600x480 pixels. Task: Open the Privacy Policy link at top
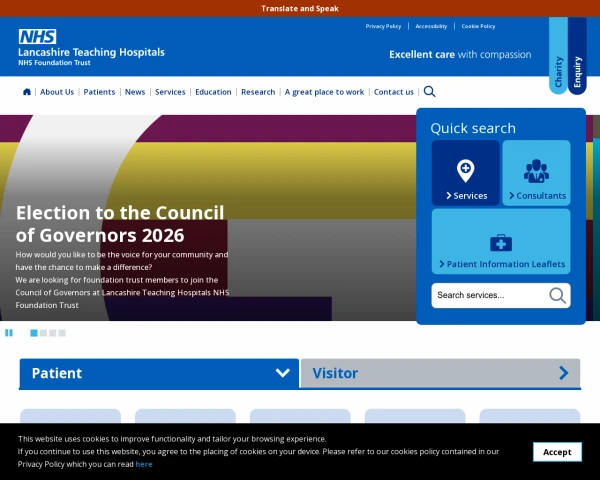(383, 26)
